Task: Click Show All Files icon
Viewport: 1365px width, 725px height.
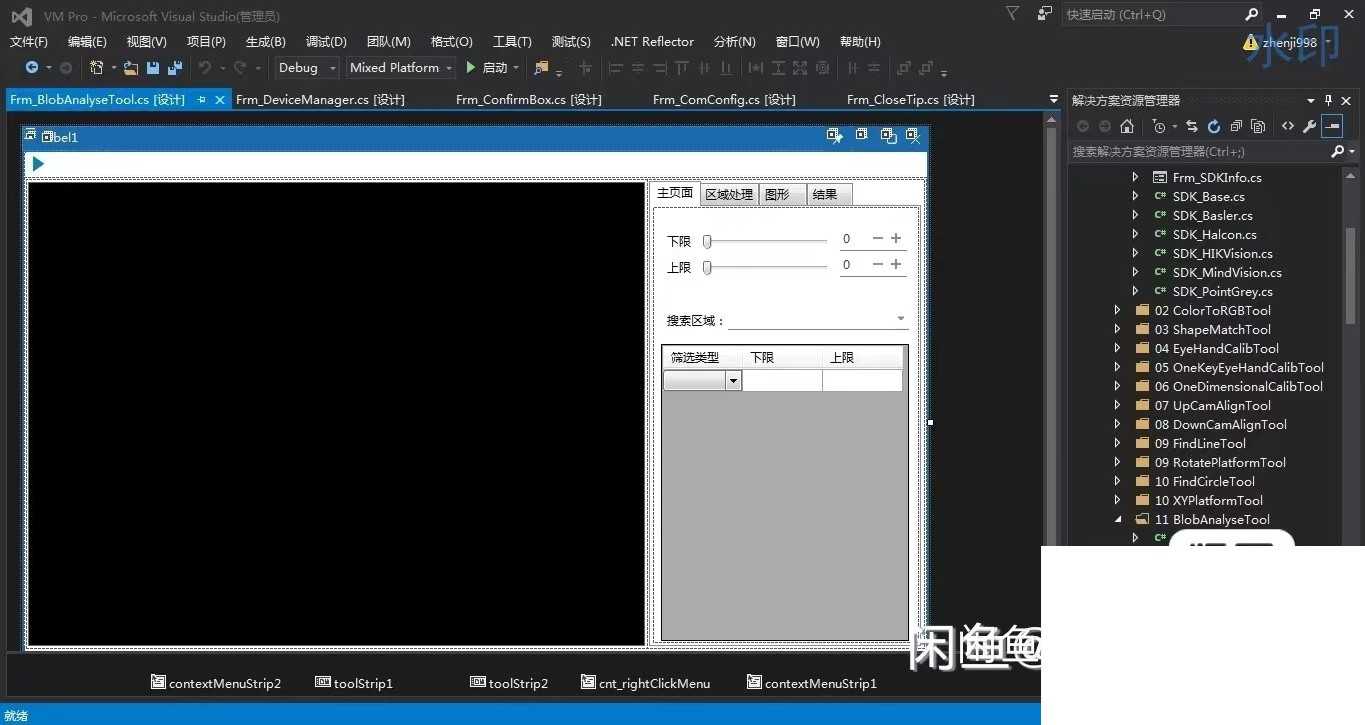Action: (x=1258, y=126)
